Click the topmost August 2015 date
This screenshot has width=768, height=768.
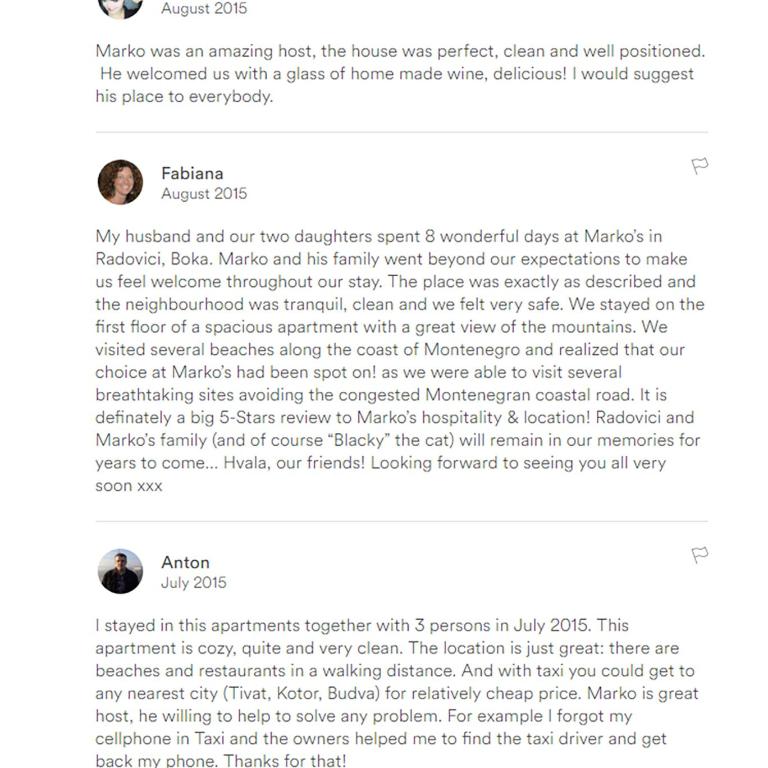[x=204, y=8]
